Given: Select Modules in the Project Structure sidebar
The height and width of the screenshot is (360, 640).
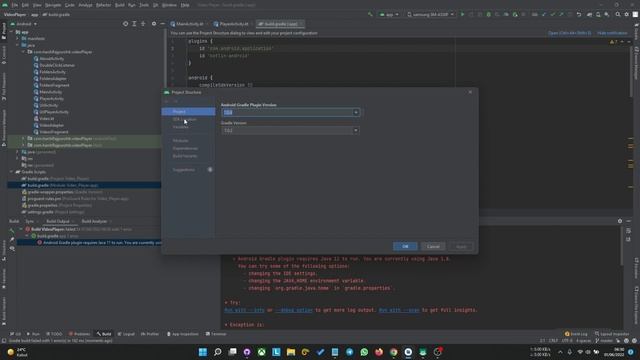Looking at the screenshot, I should 180,141.
